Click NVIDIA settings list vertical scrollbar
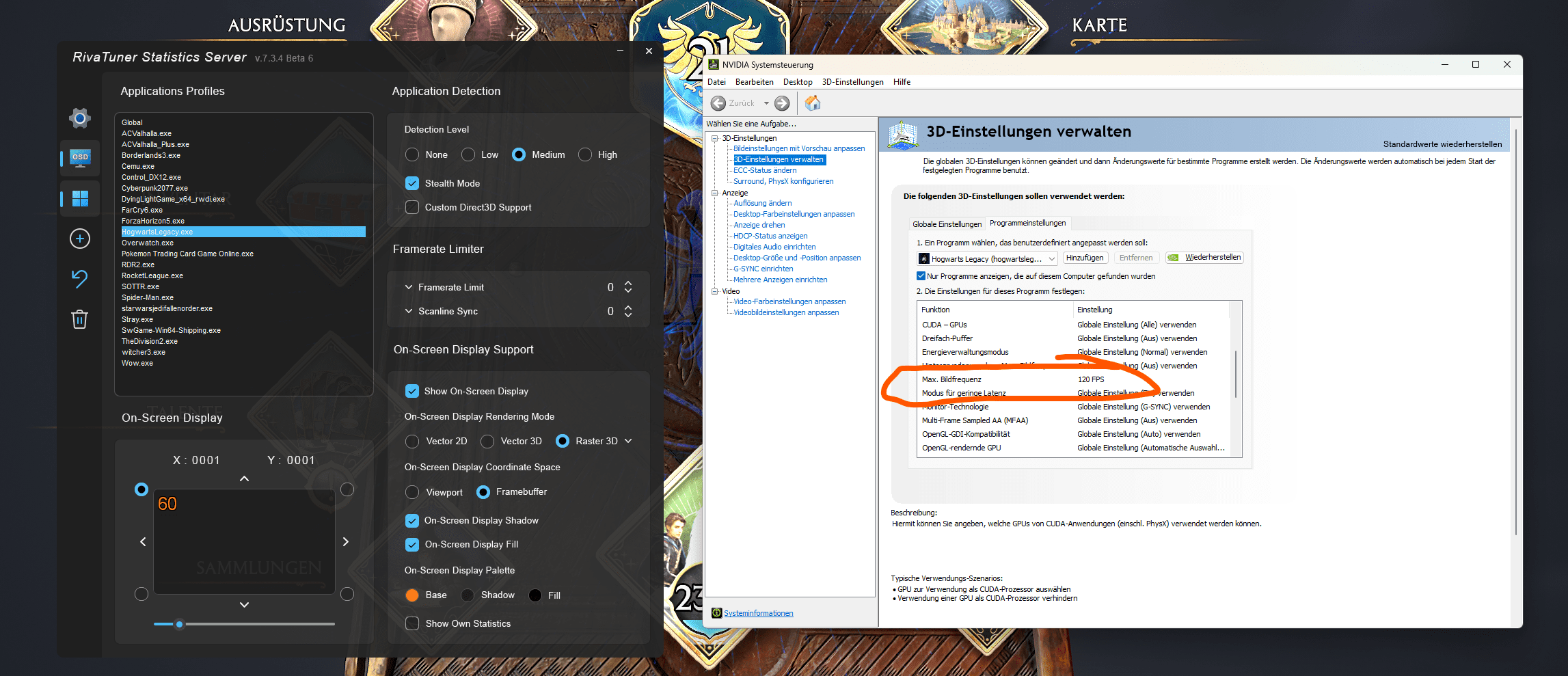The height and width of the screenshot is (676, 1568). click(x=1235, y=374)
